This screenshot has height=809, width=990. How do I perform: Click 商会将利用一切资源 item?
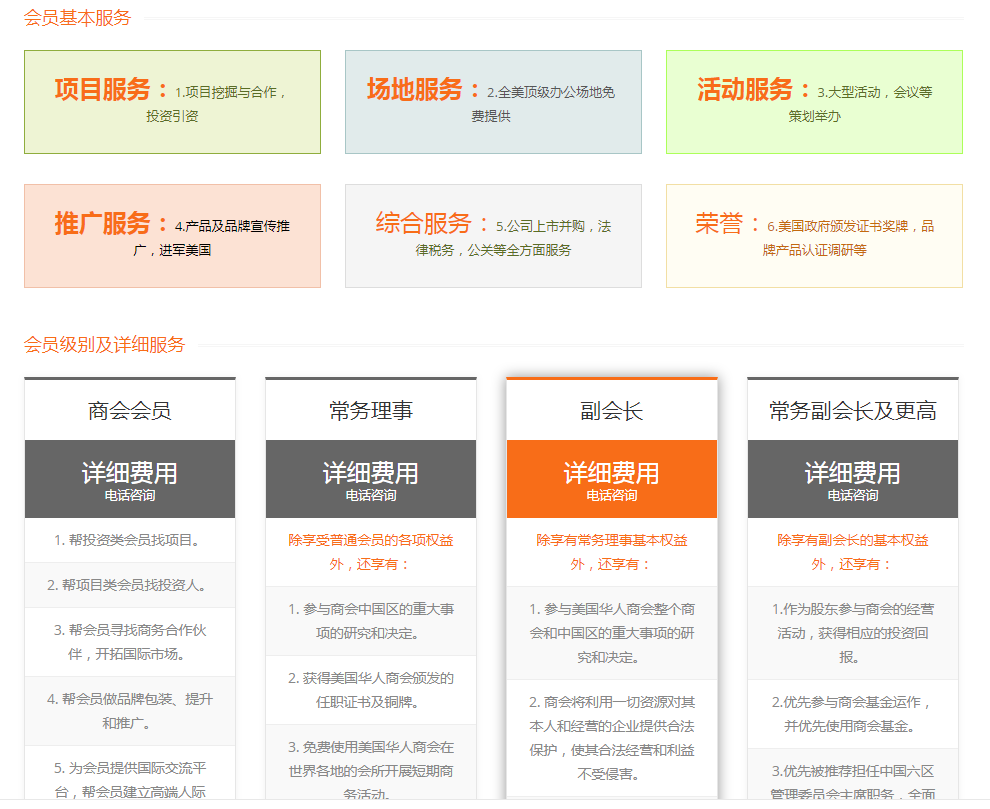coord(612,738)
